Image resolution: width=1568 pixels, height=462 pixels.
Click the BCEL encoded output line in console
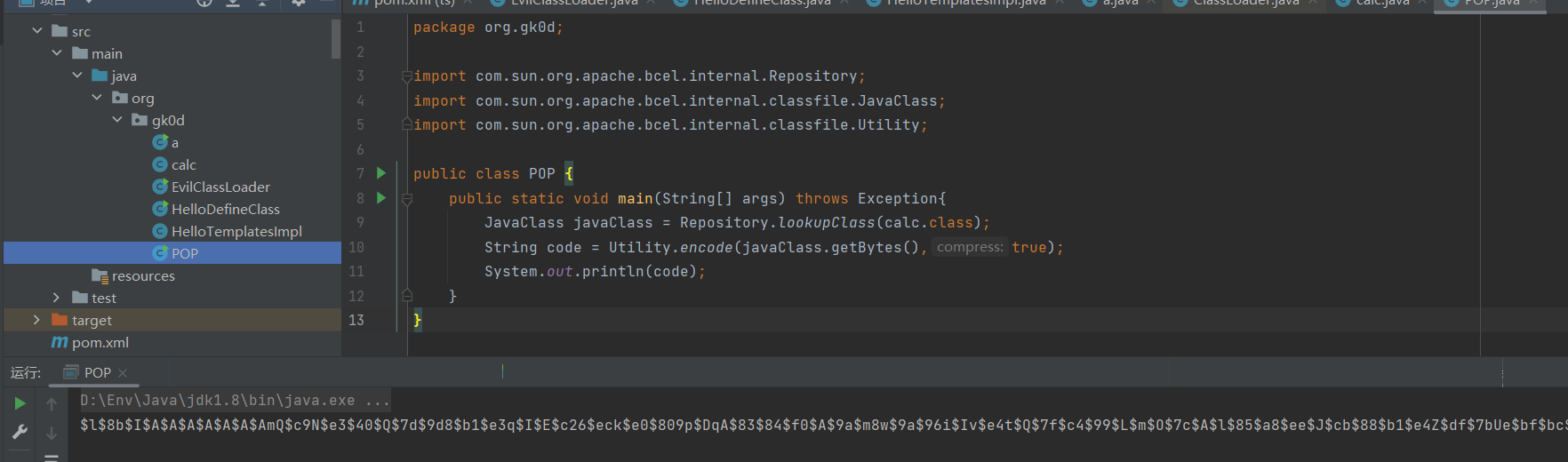824,425
